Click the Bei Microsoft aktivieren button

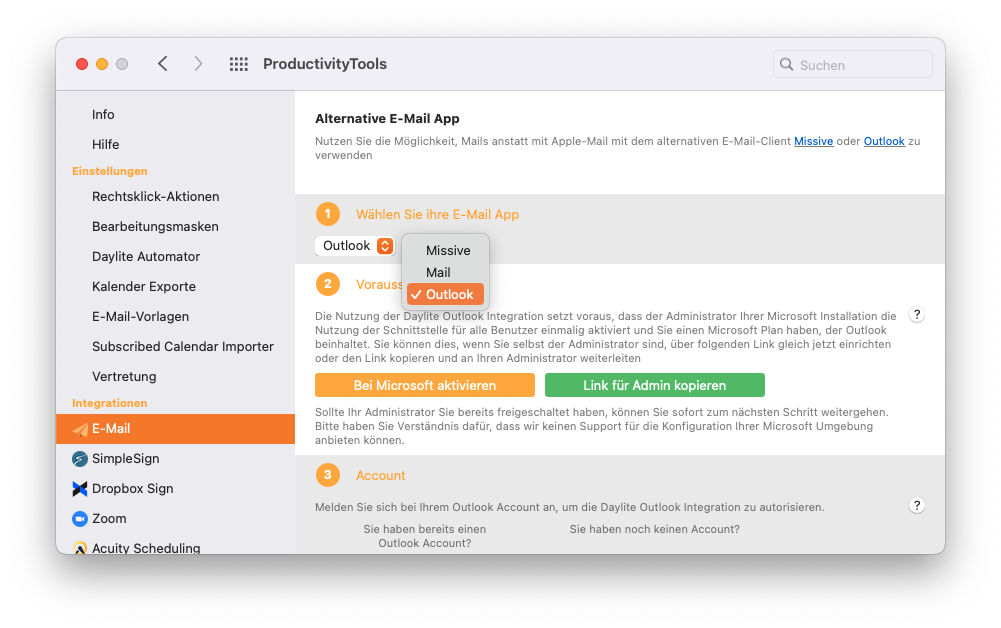[425, 385]
